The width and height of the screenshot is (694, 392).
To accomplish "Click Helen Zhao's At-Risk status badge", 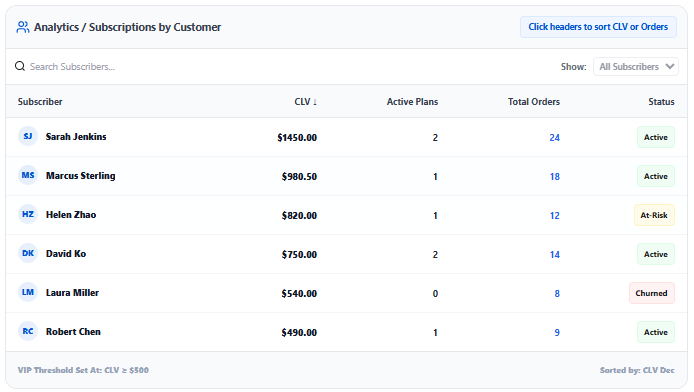I will (x=654, y=215).
